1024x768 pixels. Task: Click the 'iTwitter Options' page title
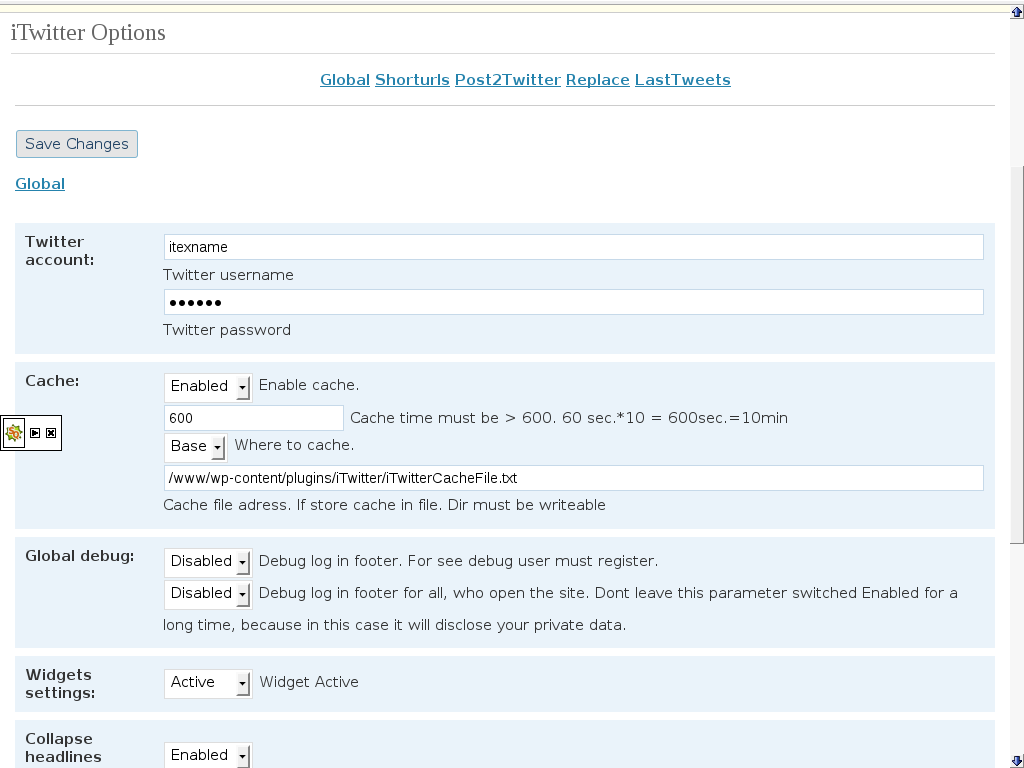[88, 33]
